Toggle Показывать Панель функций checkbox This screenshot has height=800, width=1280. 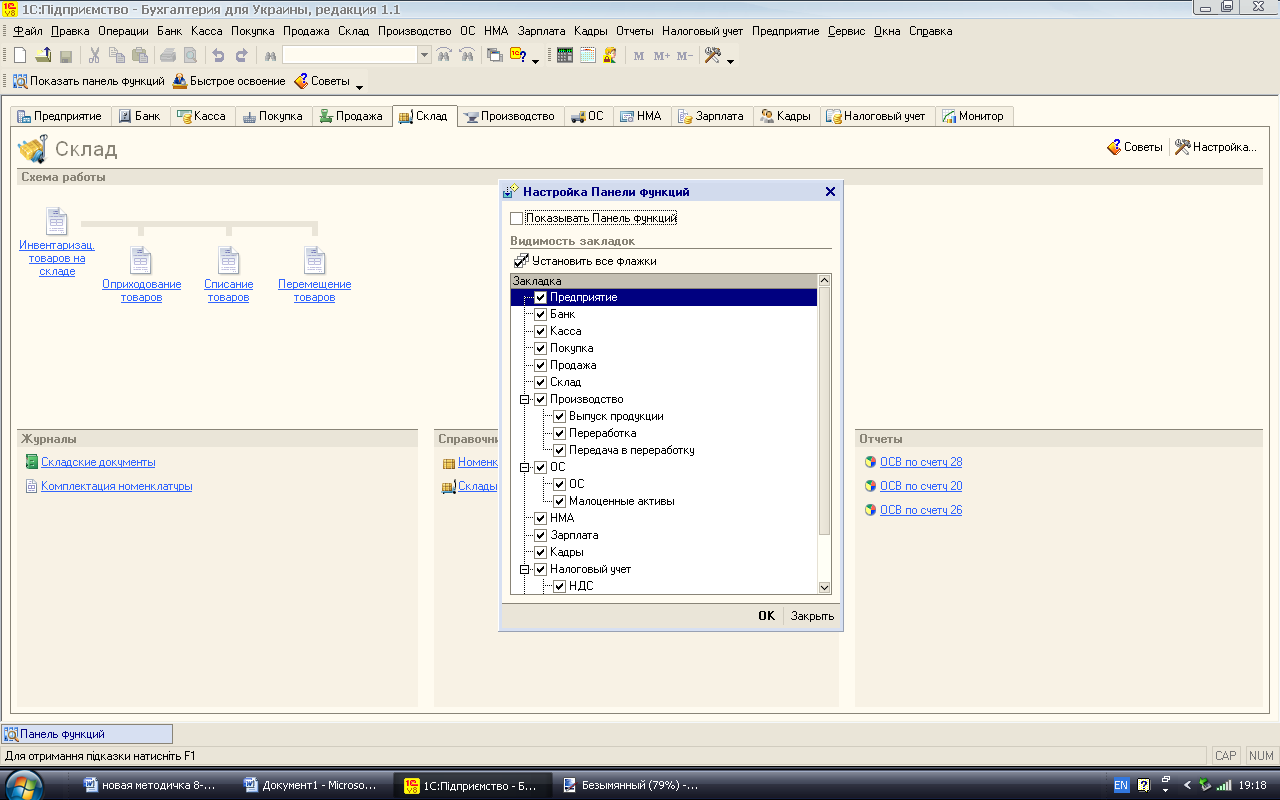tap(516, 218)
